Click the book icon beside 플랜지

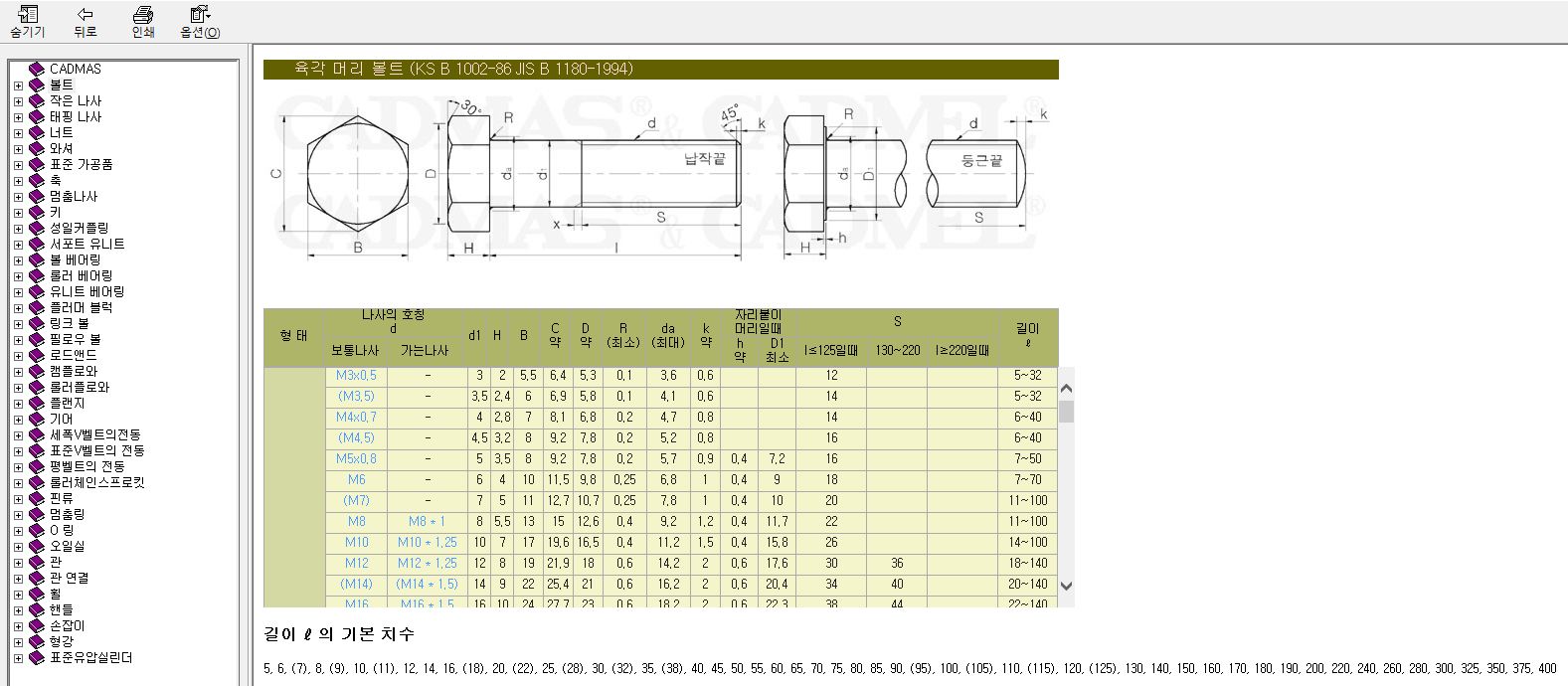coord(37,403)
